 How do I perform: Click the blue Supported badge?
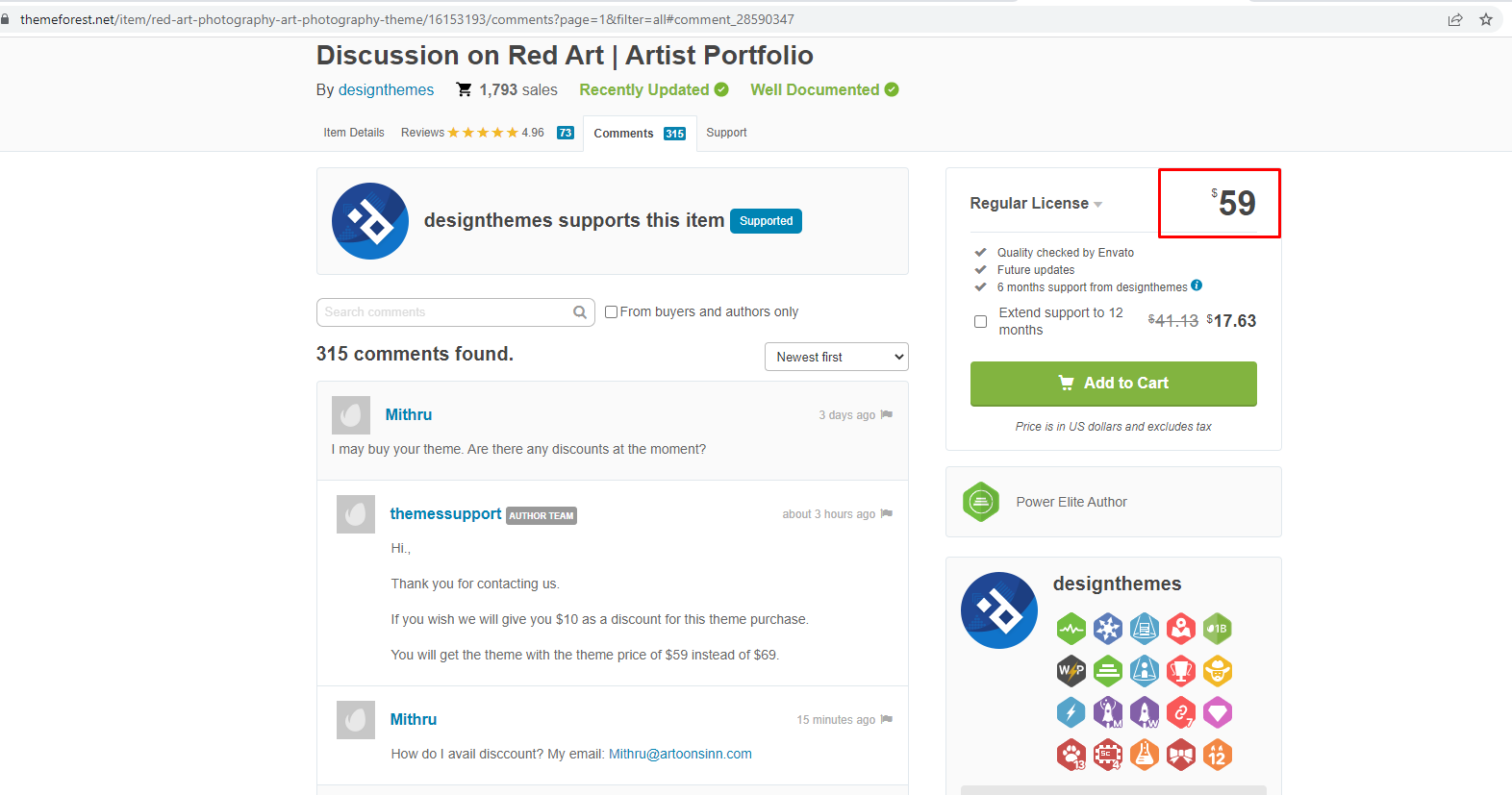[x=766, y=221]
